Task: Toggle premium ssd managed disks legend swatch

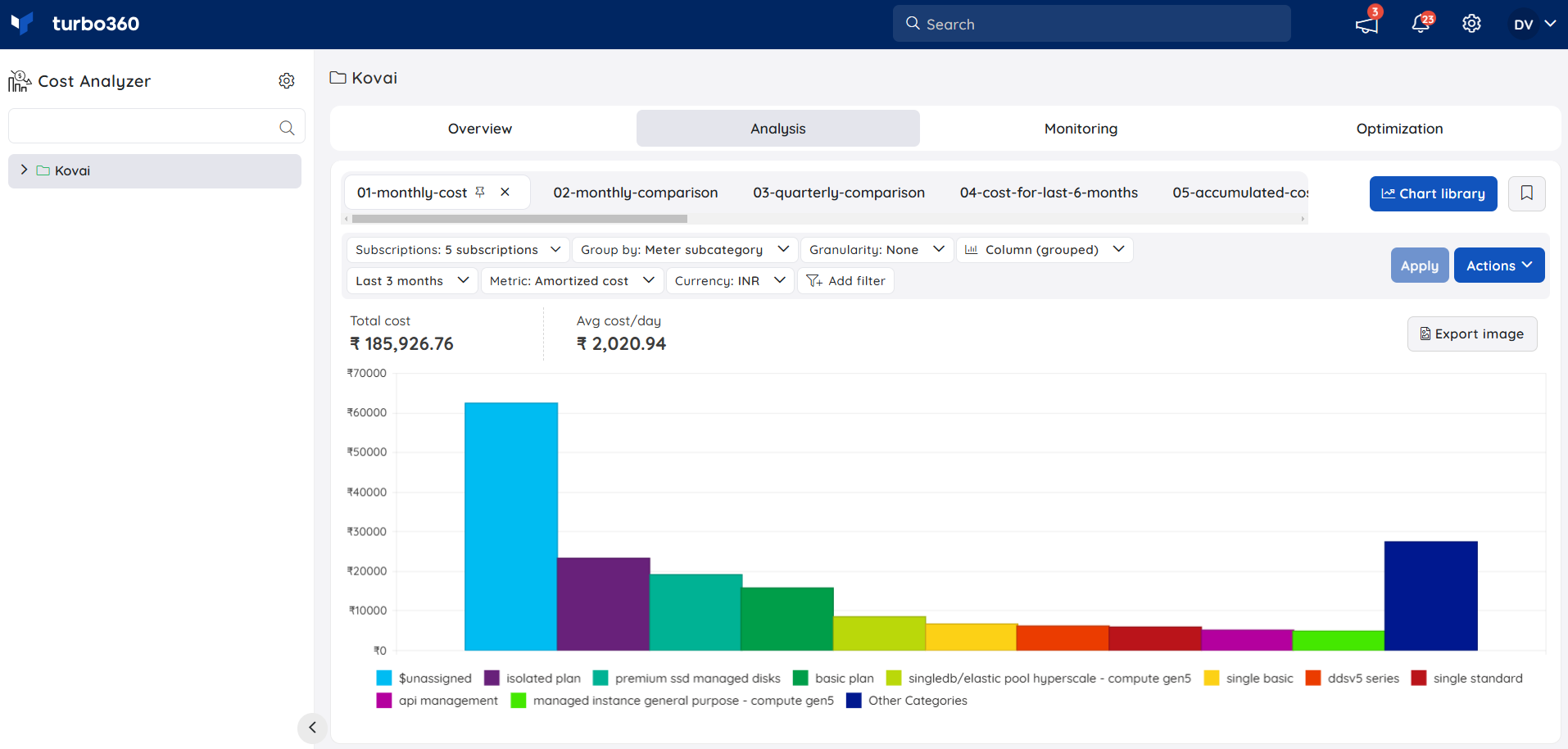Action: click(600, 678)
